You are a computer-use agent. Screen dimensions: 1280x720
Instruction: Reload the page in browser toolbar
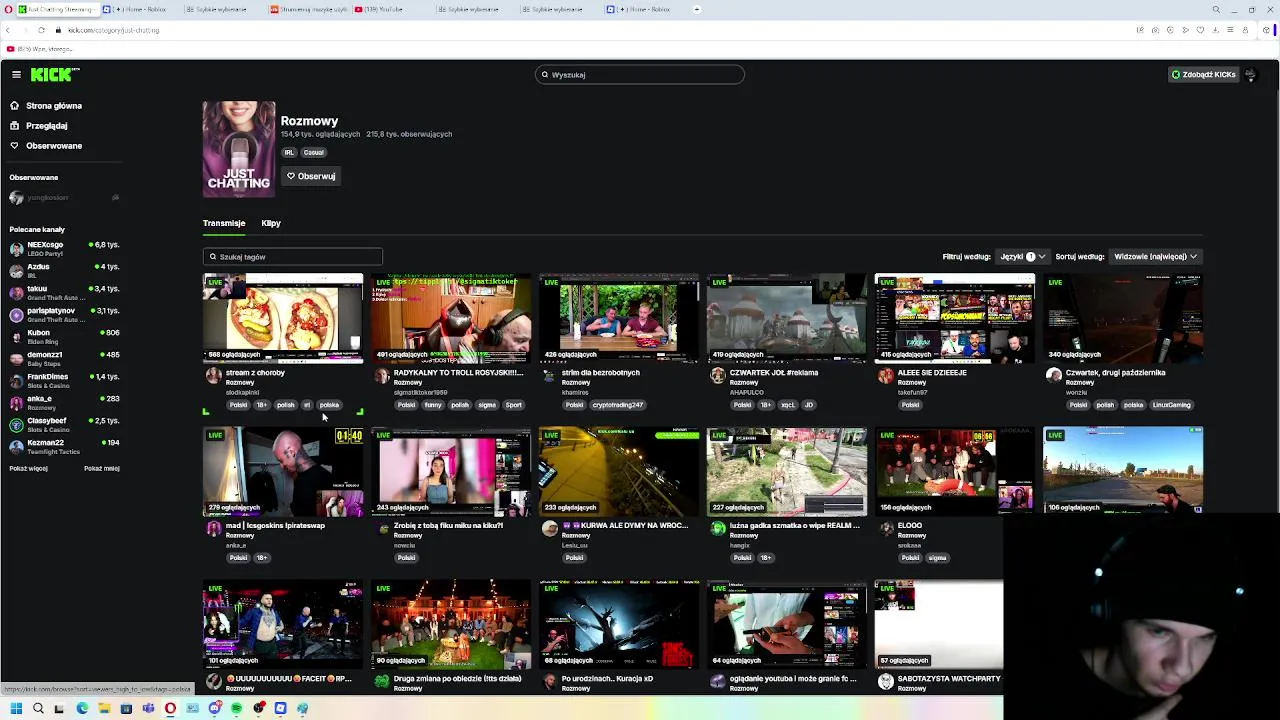[x=41, y=30]
